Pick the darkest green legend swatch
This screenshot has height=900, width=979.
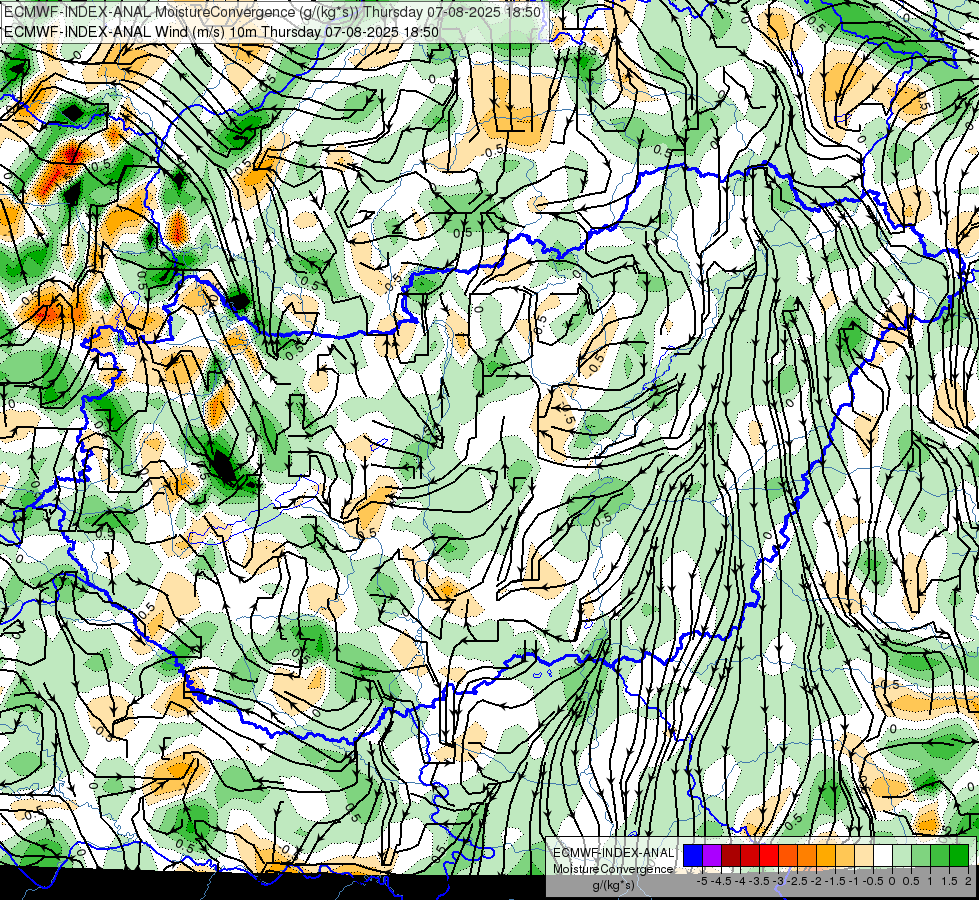(959, 856)
